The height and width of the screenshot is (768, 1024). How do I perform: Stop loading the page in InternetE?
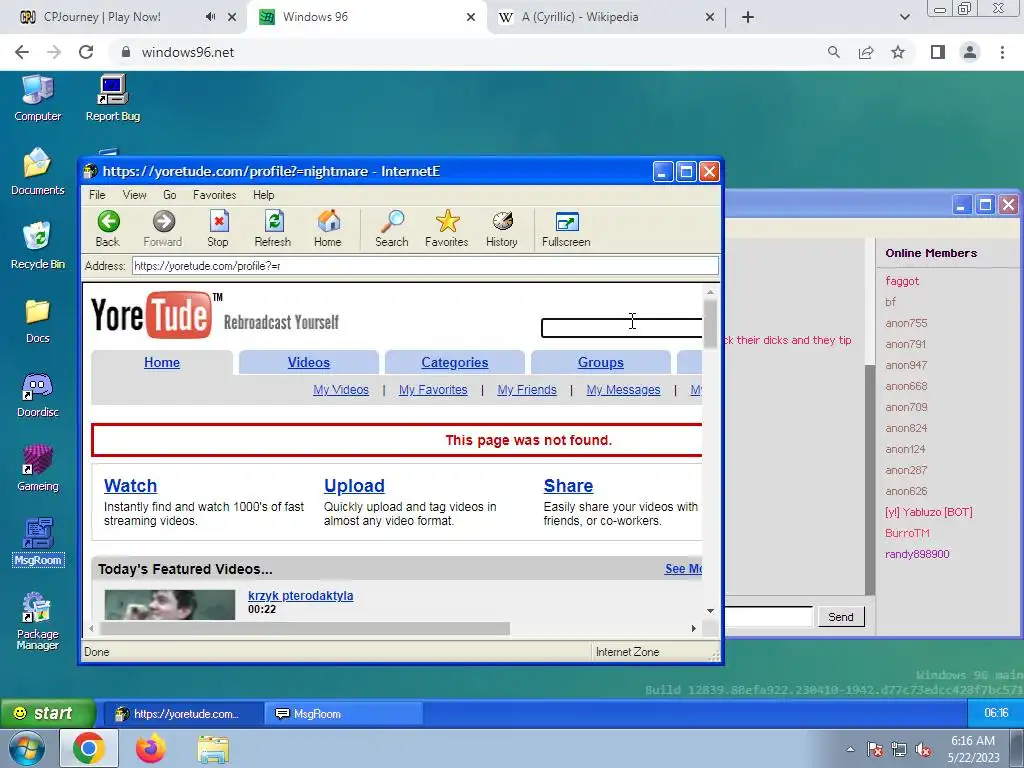[x=218, y=229]
